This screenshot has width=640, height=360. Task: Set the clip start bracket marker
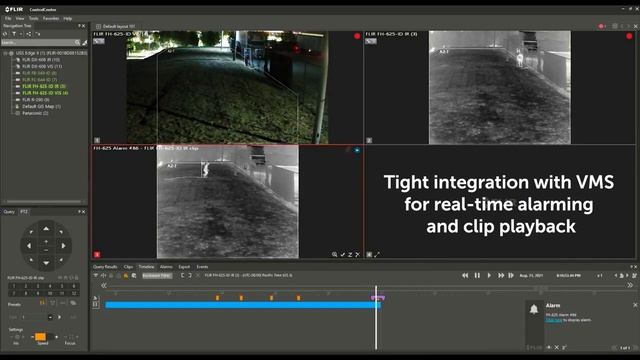click(x=182, y=276)
